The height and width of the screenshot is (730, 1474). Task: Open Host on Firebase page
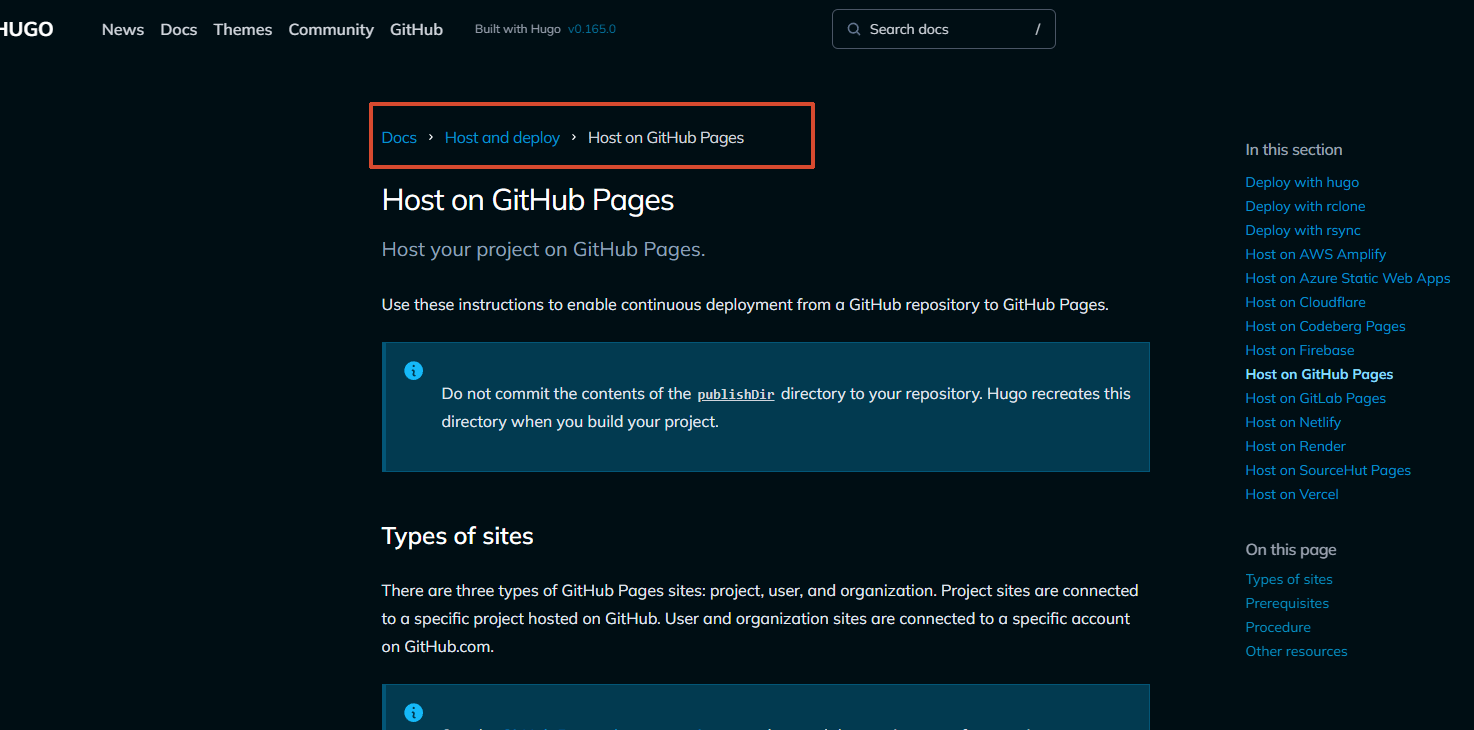[x=1300, y=350]
